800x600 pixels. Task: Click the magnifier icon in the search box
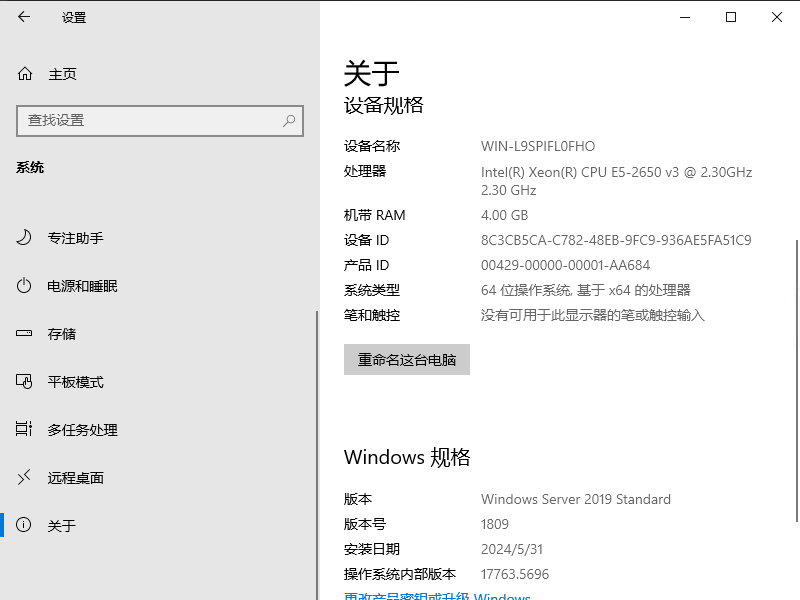coord(288,121)
